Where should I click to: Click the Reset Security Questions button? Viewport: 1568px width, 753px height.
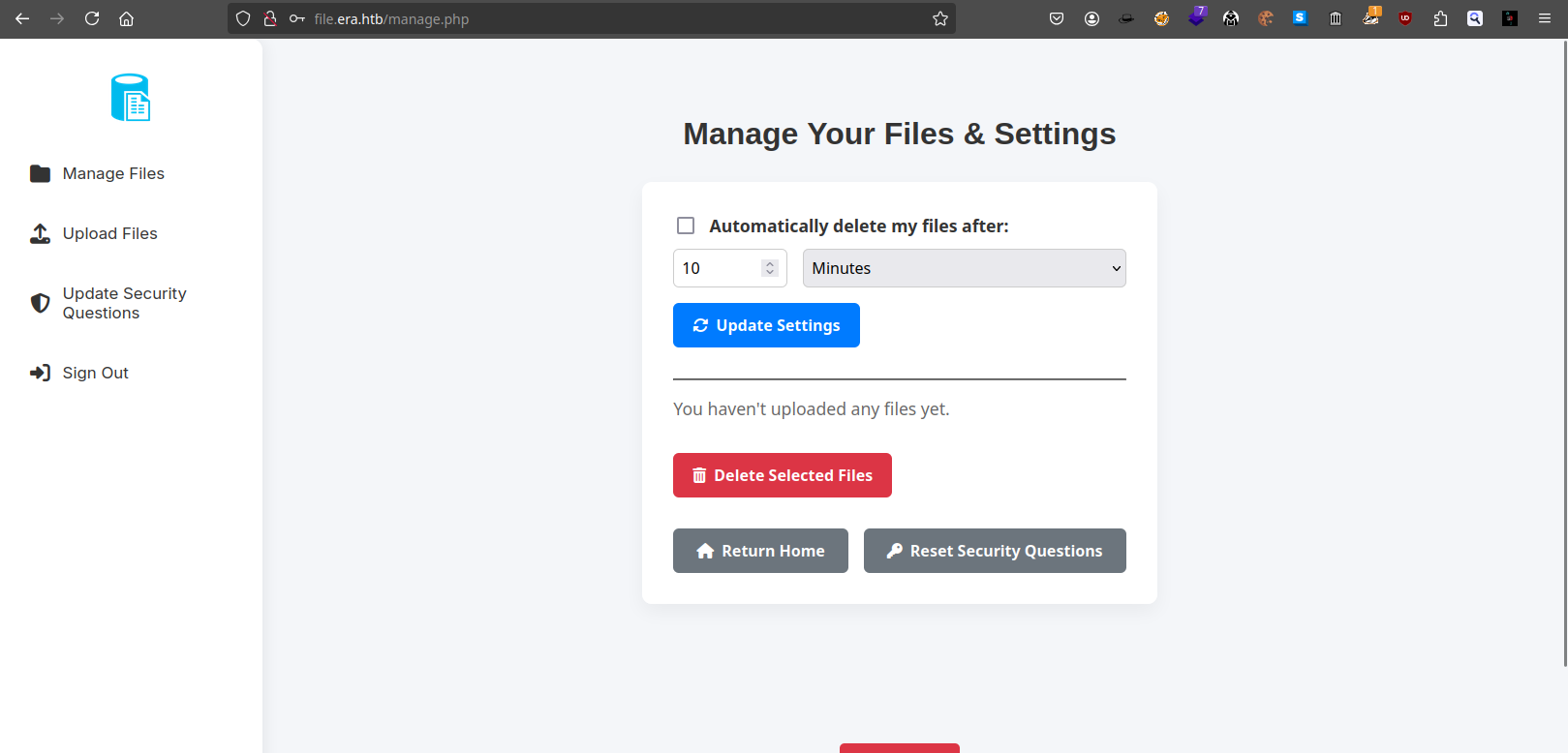point(994,551)
